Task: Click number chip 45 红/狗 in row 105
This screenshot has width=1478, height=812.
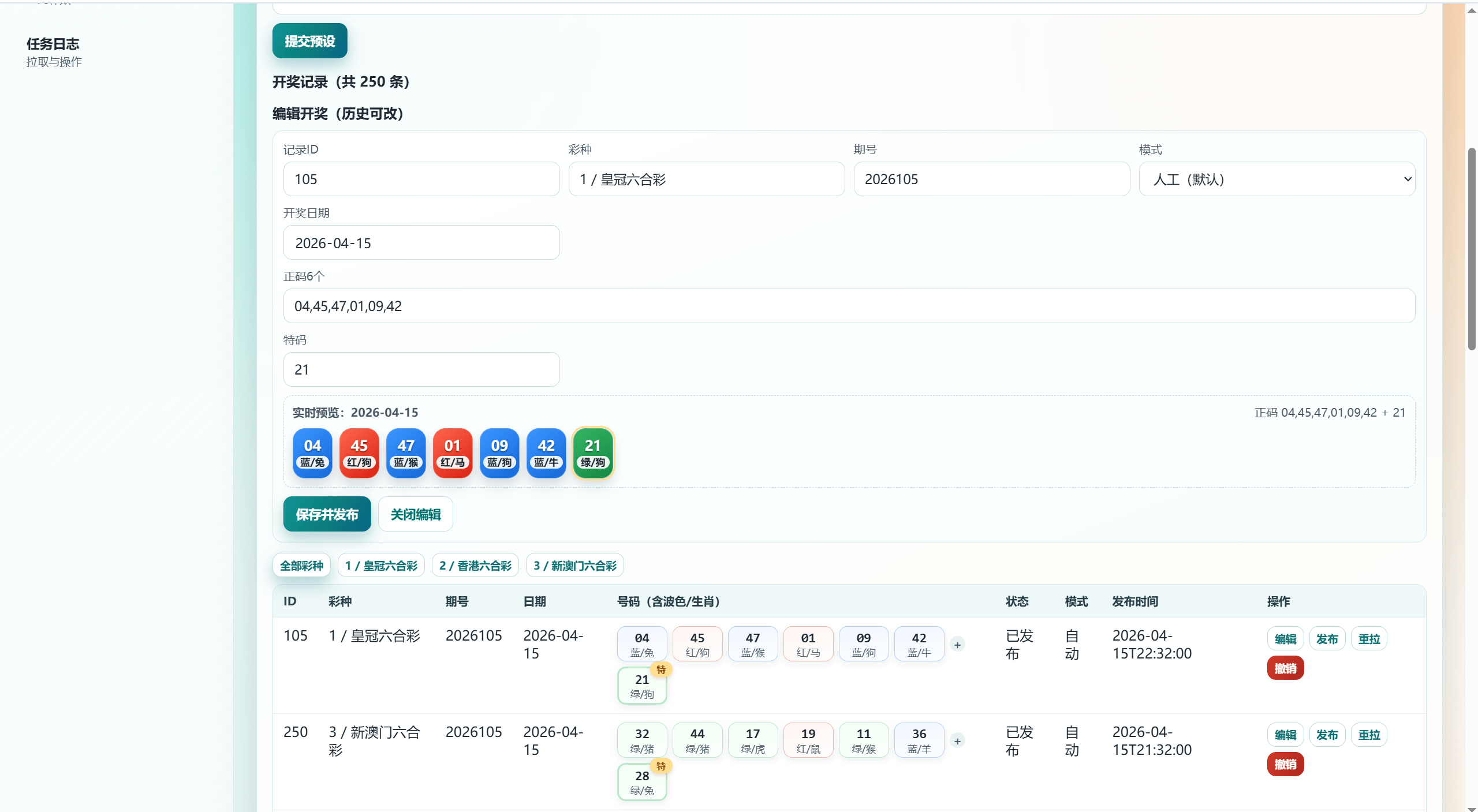Action: (697, 644)
